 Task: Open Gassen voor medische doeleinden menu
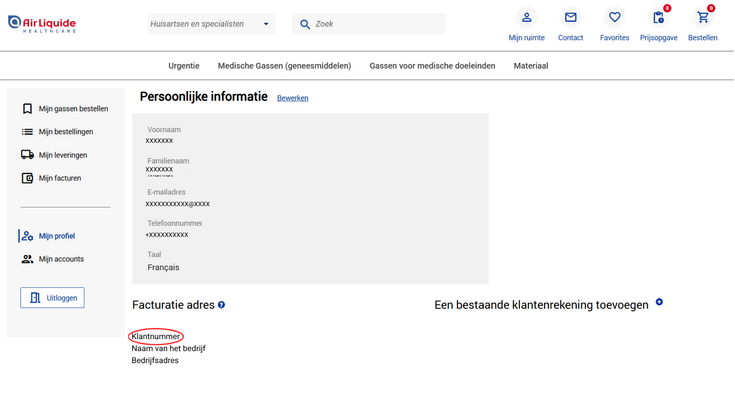(x=432, y=66)
